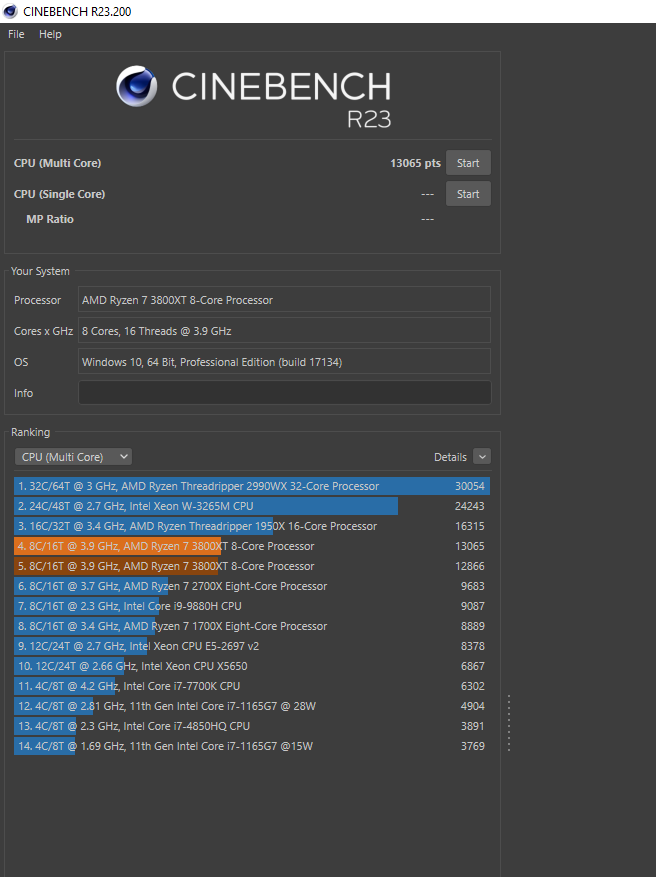Expand the Details dropdown arrow
This screenshot has height=877, width=656.
[482, 456]
